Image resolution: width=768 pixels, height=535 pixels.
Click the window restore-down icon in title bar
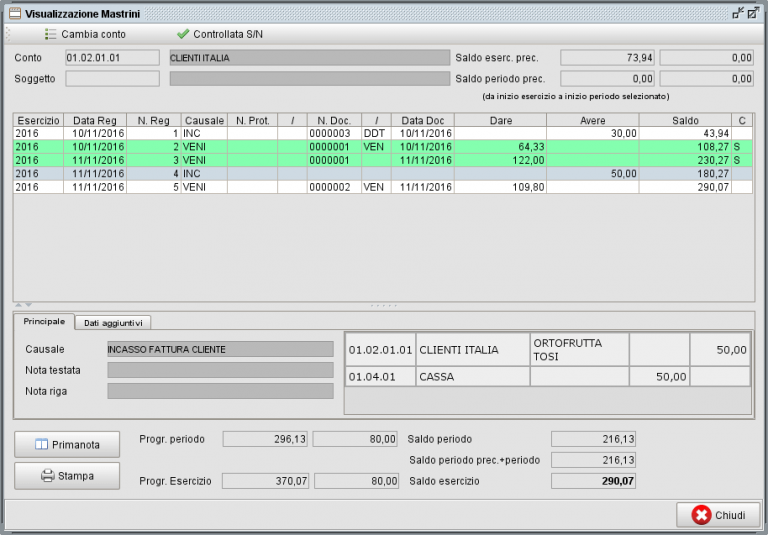(738, 13)
